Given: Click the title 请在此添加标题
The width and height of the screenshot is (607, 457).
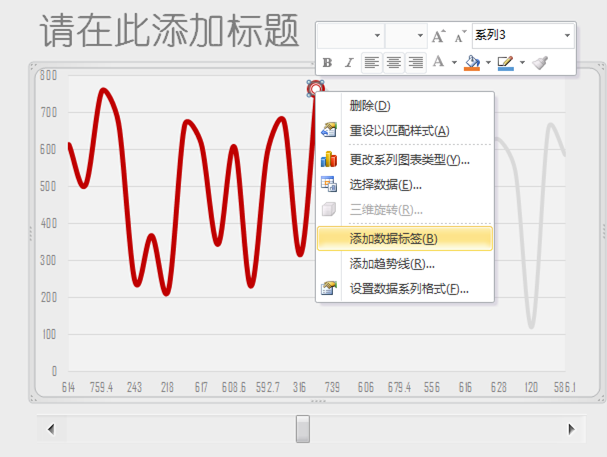Looking at the screenshot, I should 169,30.
